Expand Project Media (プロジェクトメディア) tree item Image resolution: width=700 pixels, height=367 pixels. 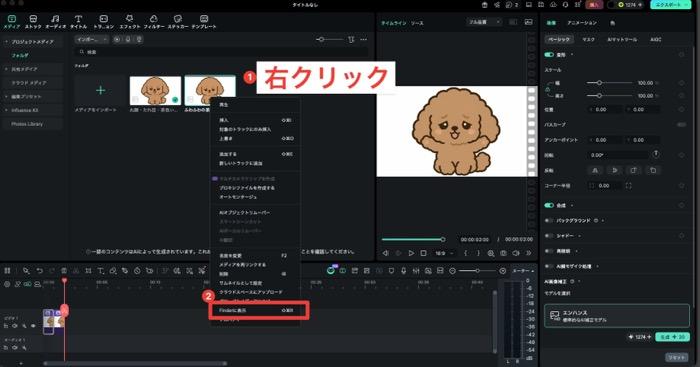click(x=6, y=42)
